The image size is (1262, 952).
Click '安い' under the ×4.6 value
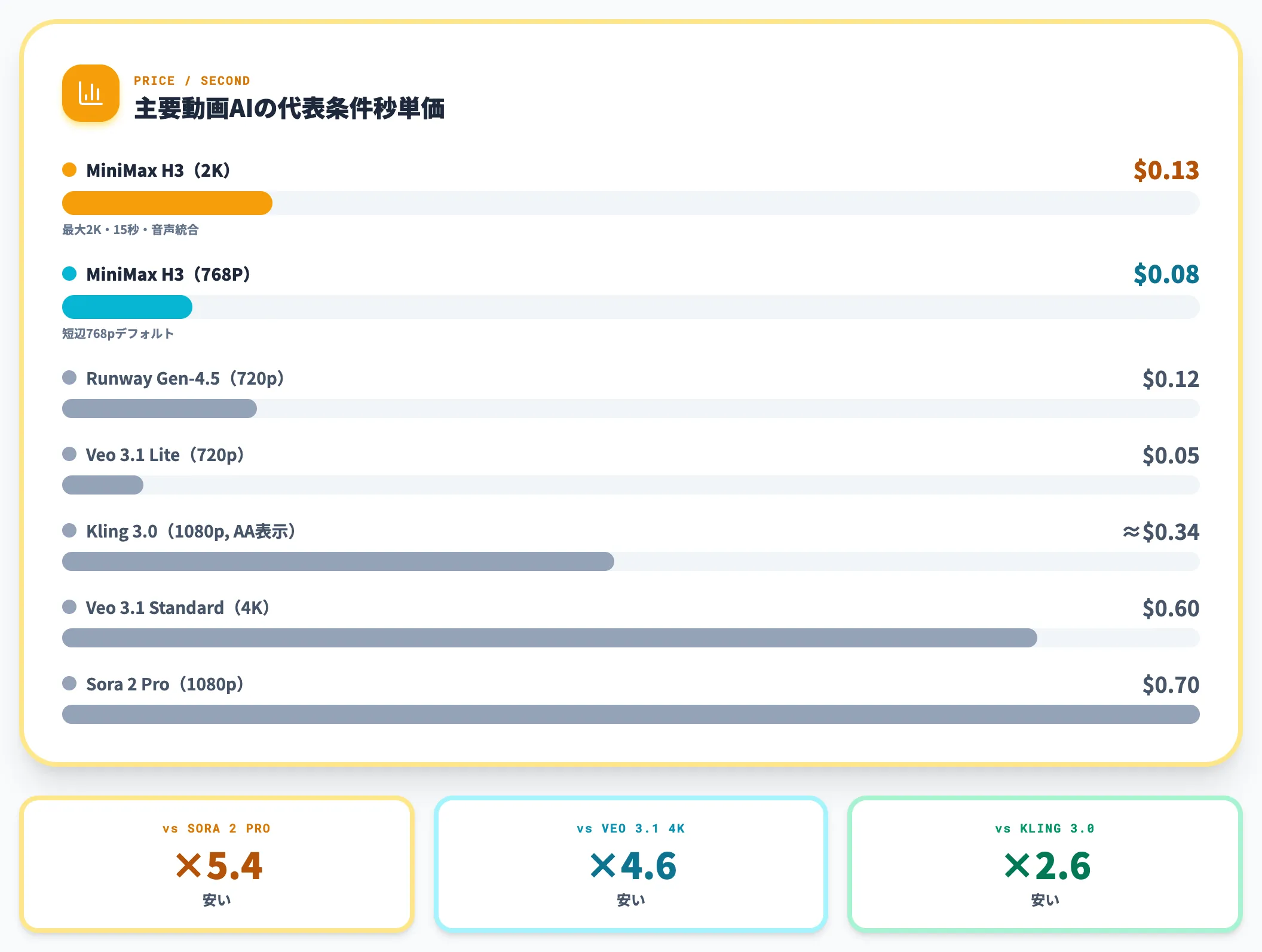click(x=631, y=900)
